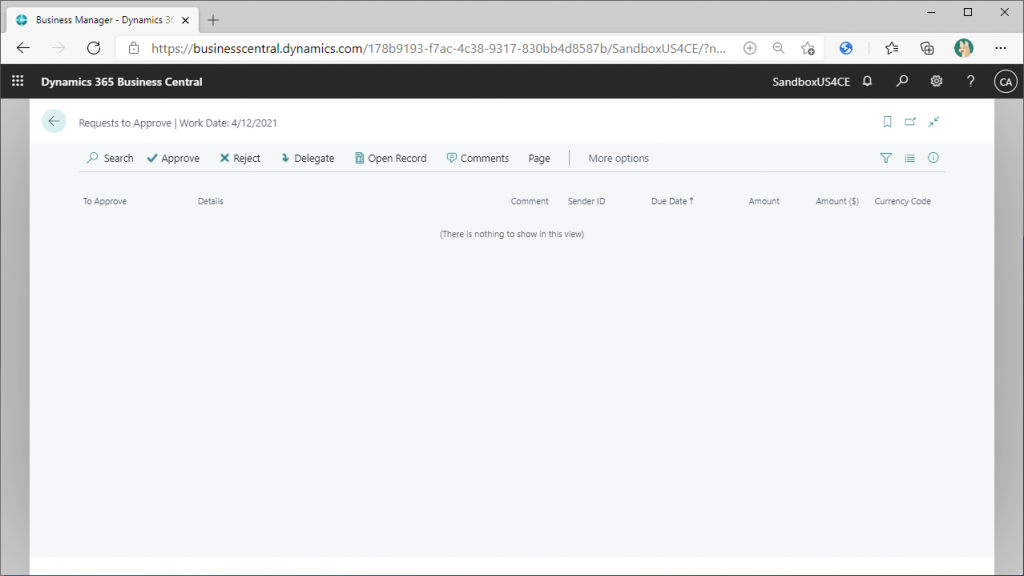
Task: Collapse the page with the diagonal arrows icon
Action: (x=934, y=122)
